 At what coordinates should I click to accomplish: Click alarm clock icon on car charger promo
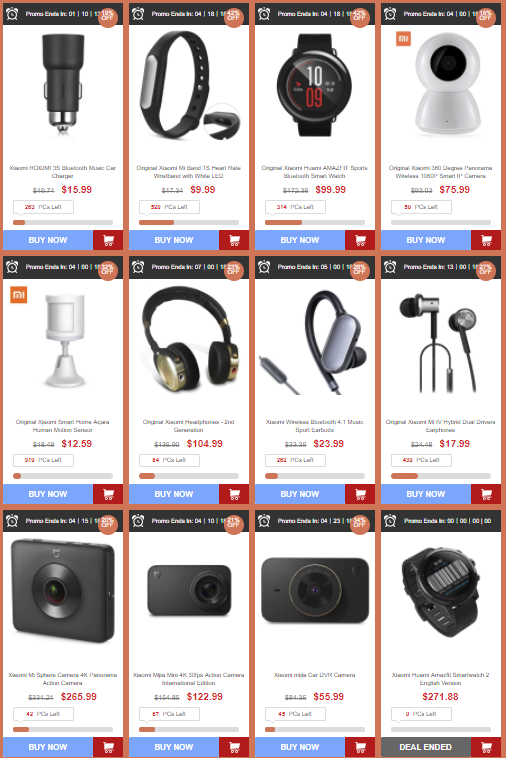point(12,14)
